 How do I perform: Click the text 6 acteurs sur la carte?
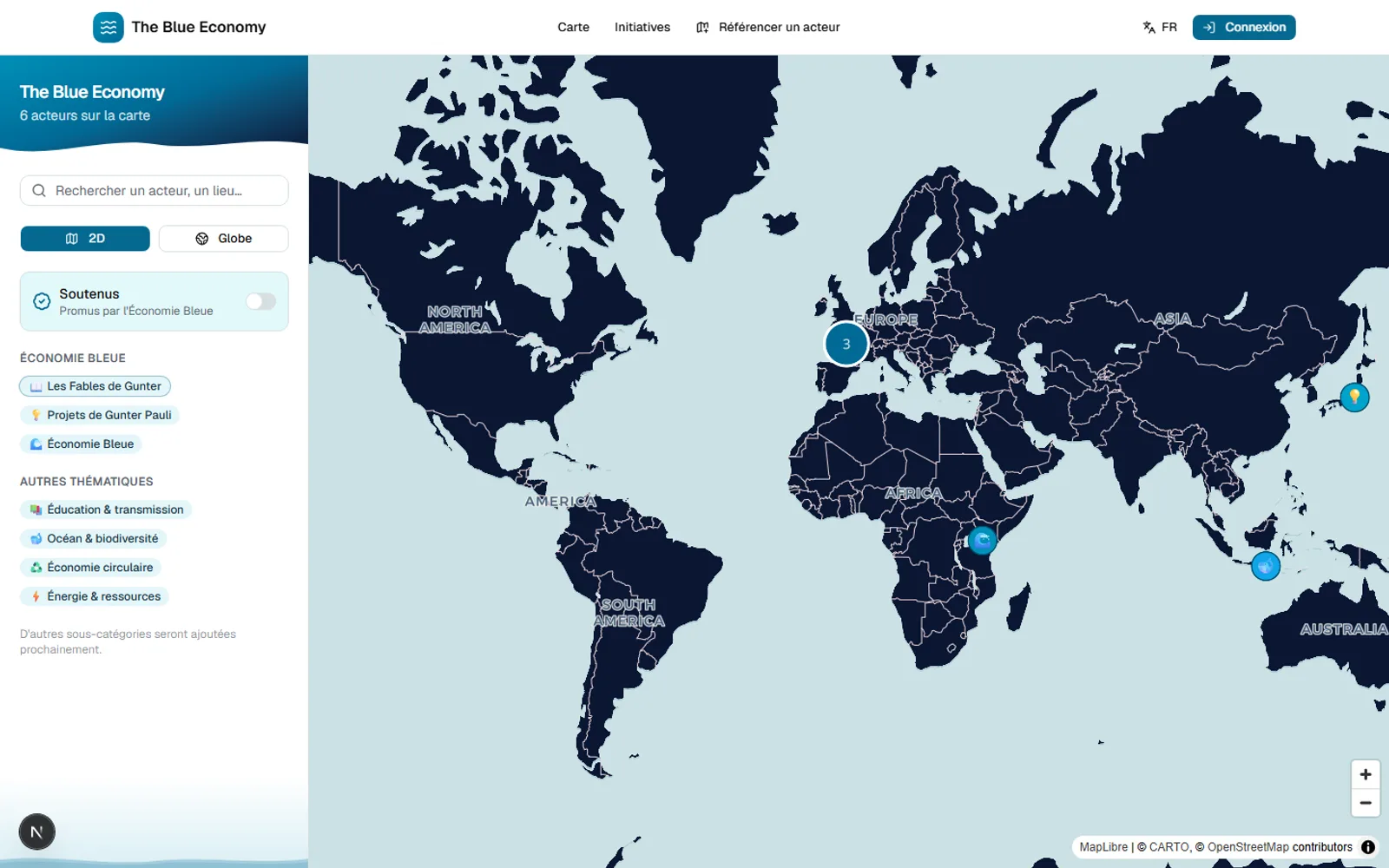[85, 115]
